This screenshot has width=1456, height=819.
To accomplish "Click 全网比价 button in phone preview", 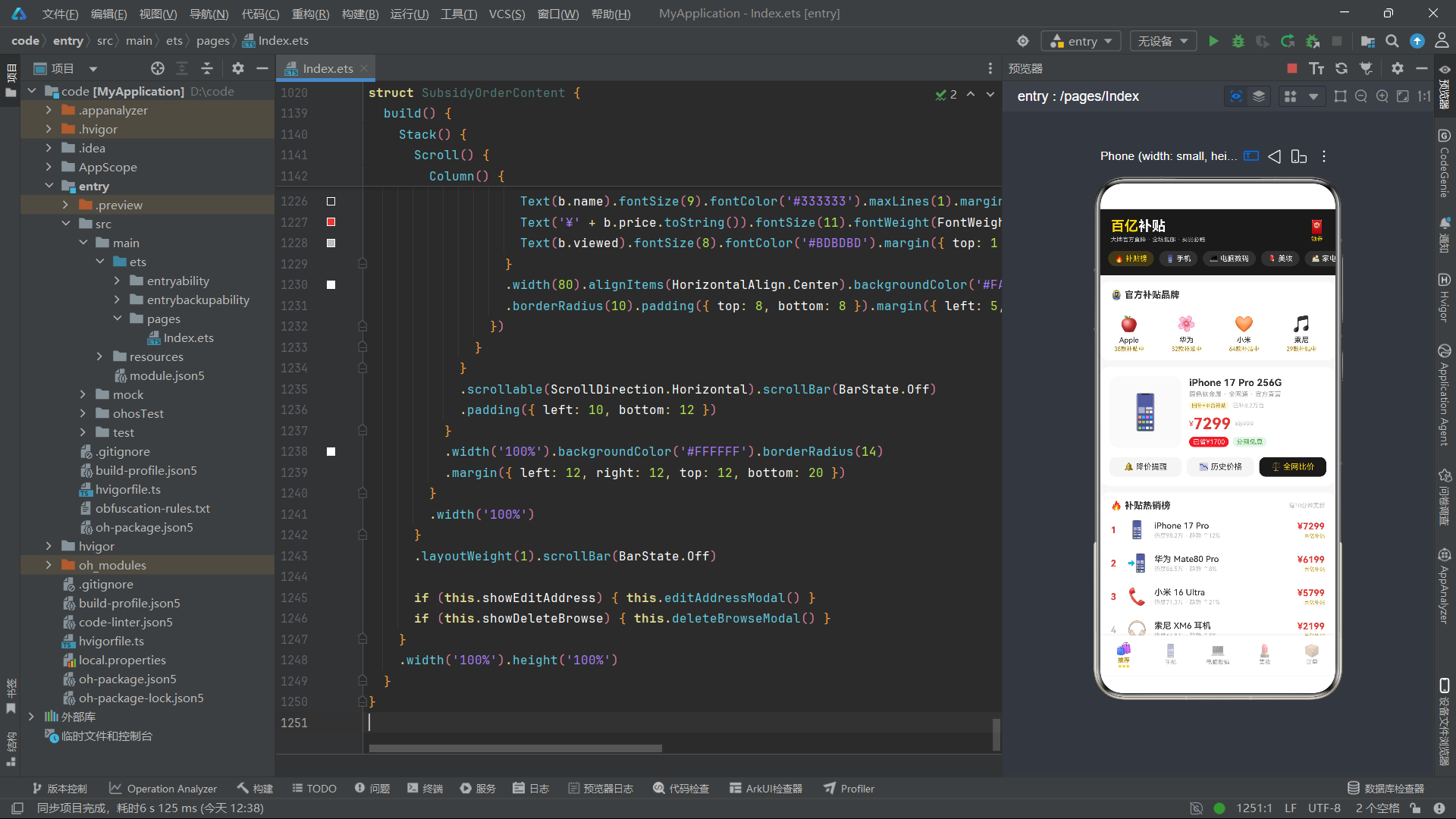I will [x=1293, y=466].
